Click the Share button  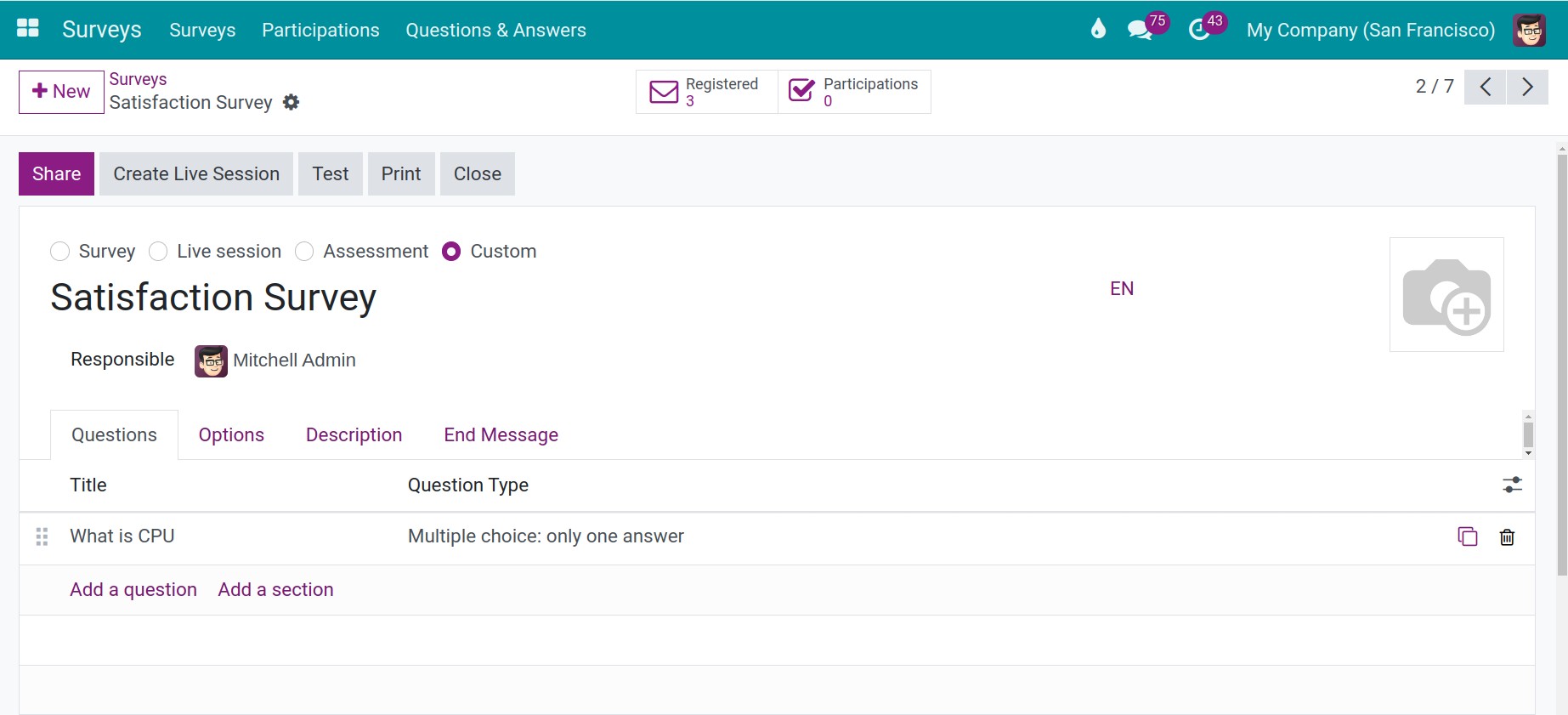[56, 173]
